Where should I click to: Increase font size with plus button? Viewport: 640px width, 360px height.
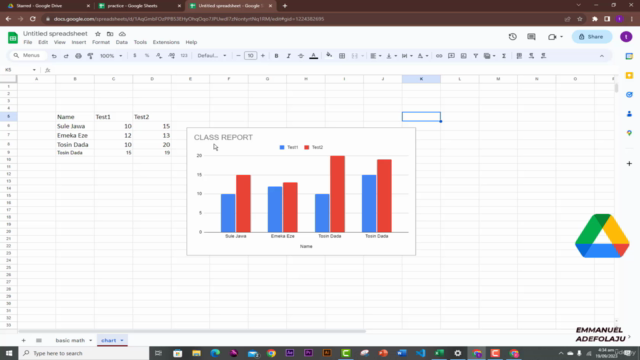click(263, 56)
